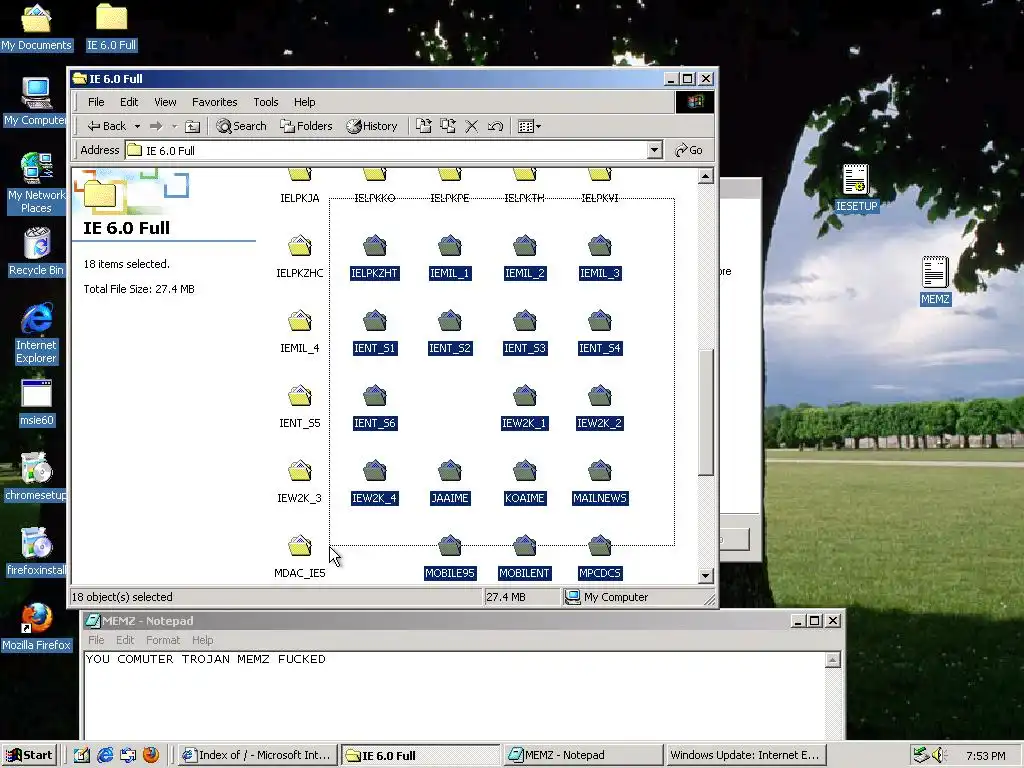
Task: Select the IEMIL_4 folder
Action: (x=300, y=331)
